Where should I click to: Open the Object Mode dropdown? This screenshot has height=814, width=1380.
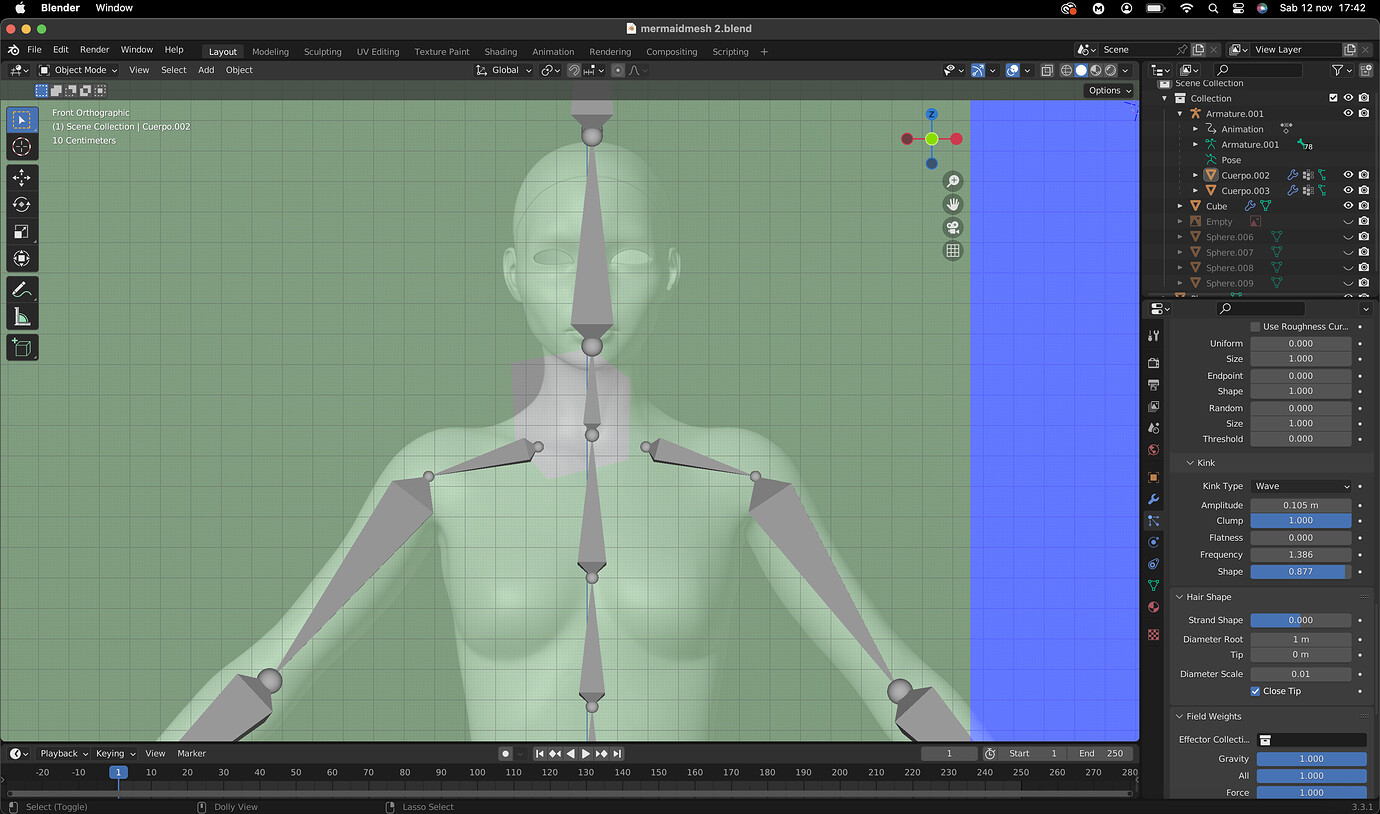[x=78, y=70]
